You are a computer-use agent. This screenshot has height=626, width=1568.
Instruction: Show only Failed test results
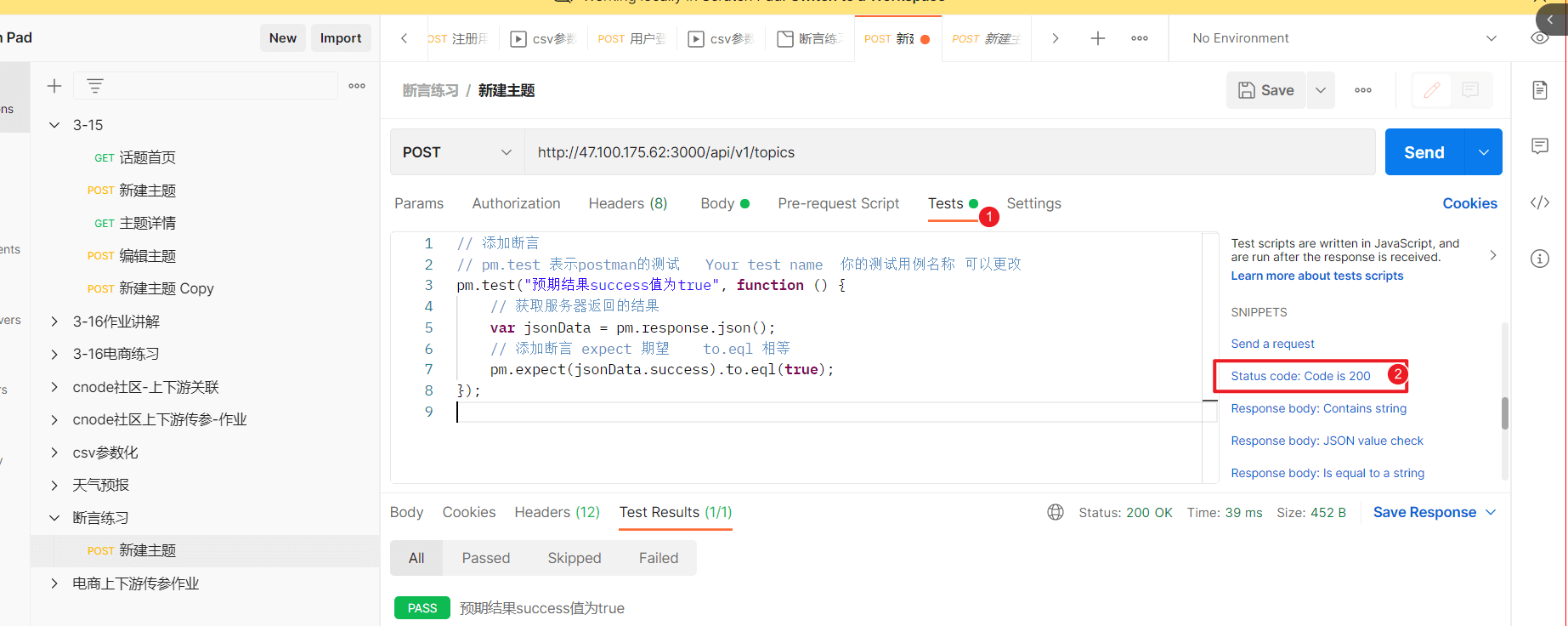pos(659,558)
